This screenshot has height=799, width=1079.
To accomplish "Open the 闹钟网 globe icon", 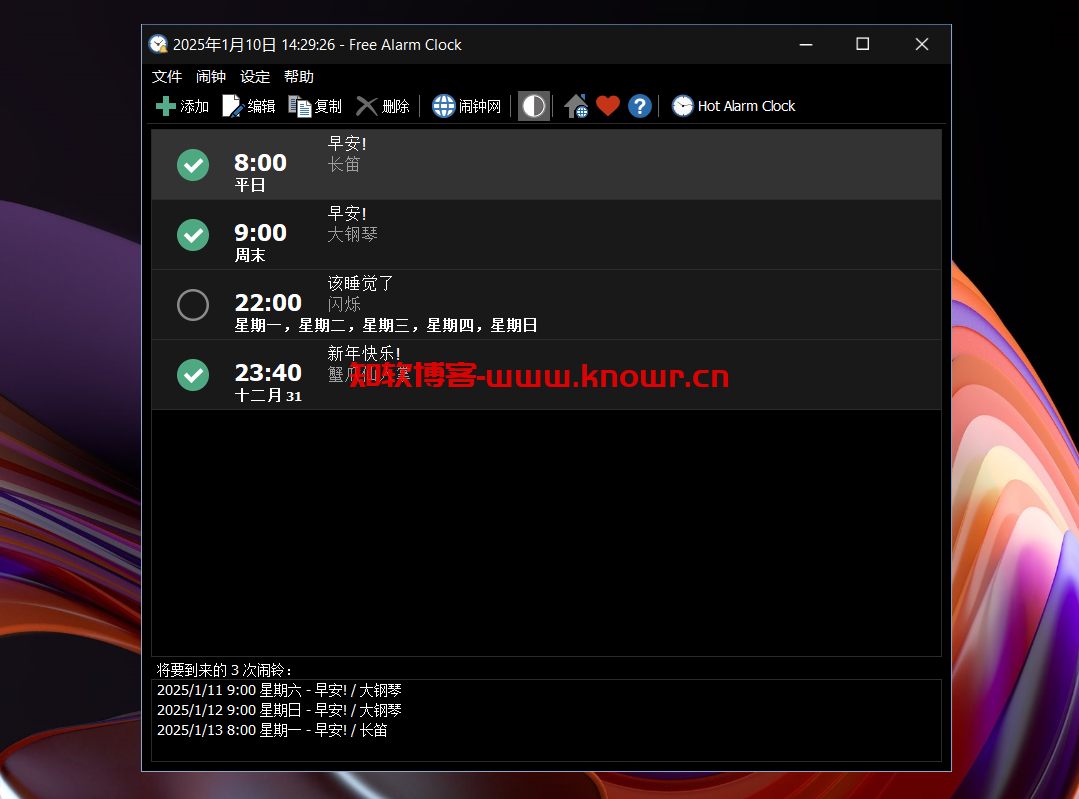I will [443, 106].
